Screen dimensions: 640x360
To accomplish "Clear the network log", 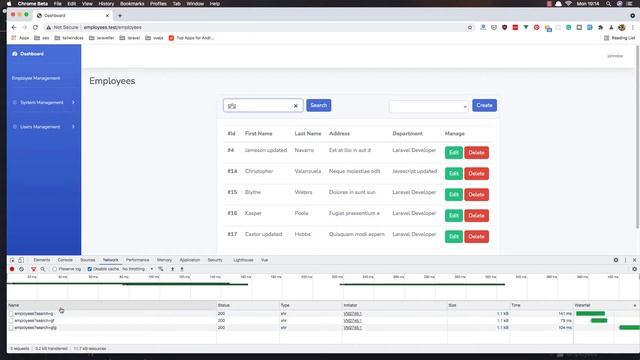I will click(x=22, y=269).
